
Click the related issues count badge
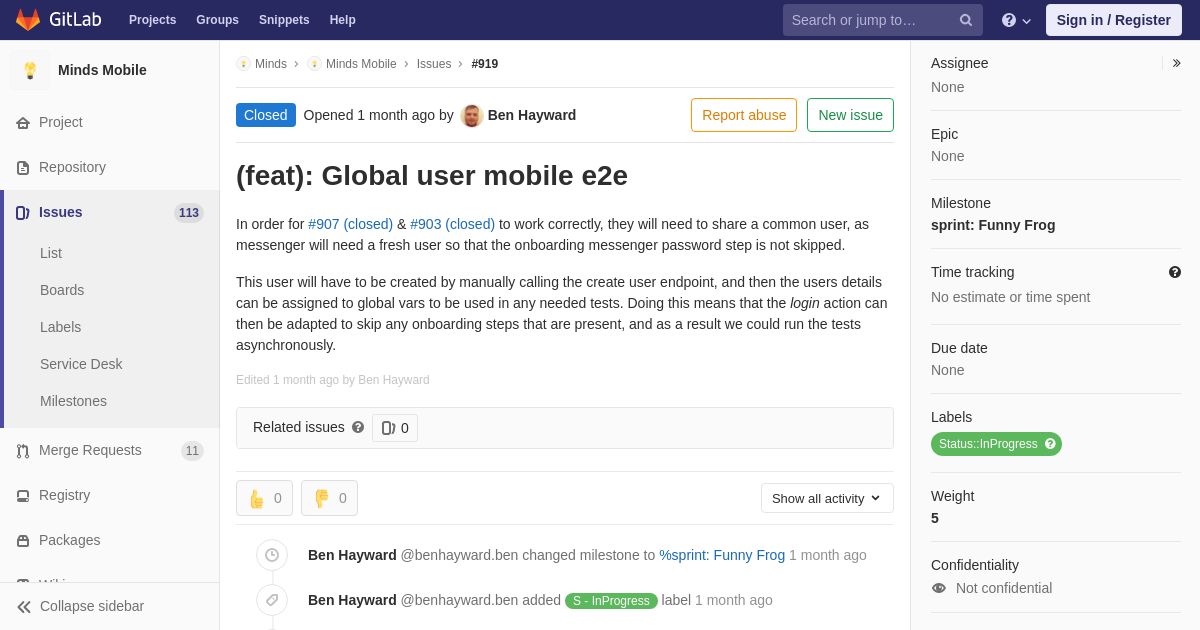395,428
